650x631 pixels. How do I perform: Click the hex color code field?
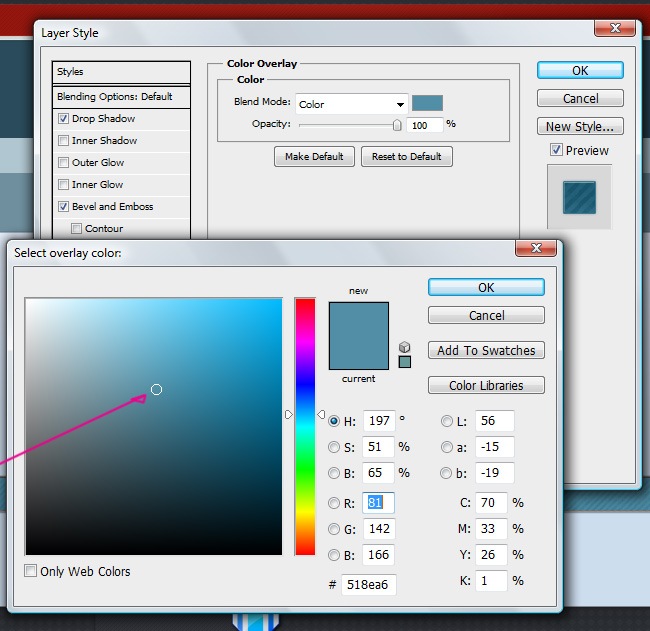click(x=368, y=585)
